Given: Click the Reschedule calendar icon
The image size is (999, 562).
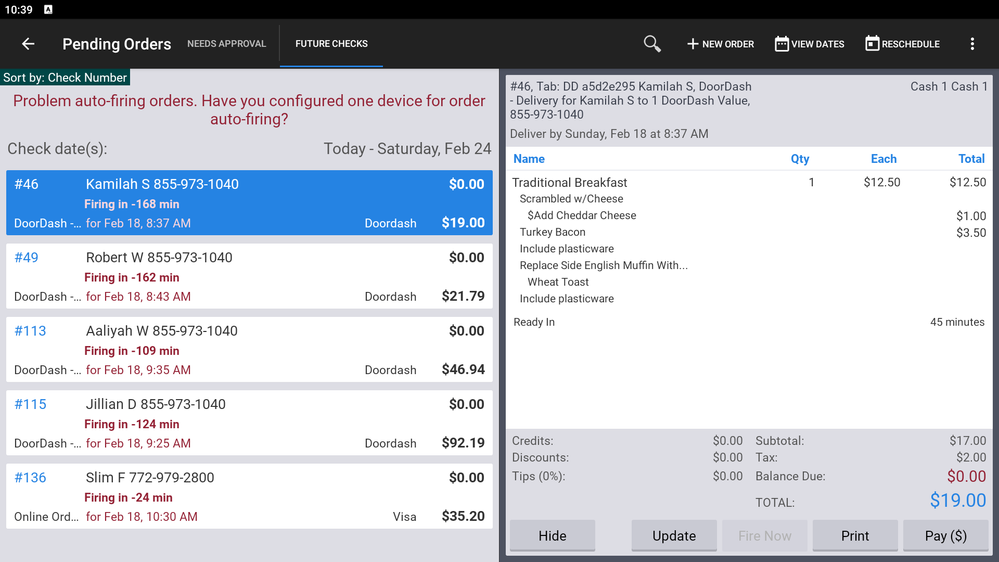Looking at the screenshot, I should coord(872,44).
